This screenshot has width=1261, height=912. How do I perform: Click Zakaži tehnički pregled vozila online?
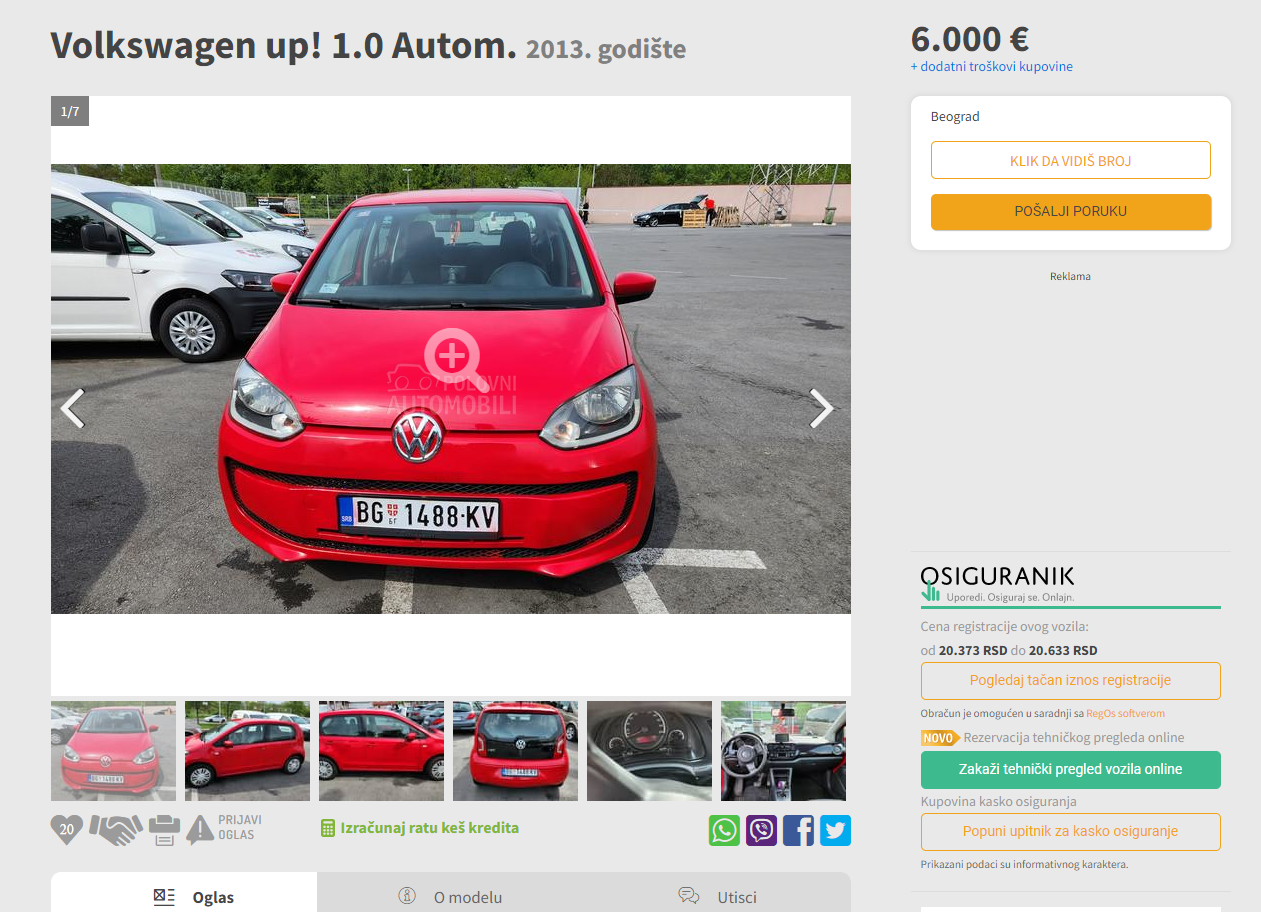pos(1070,770)
